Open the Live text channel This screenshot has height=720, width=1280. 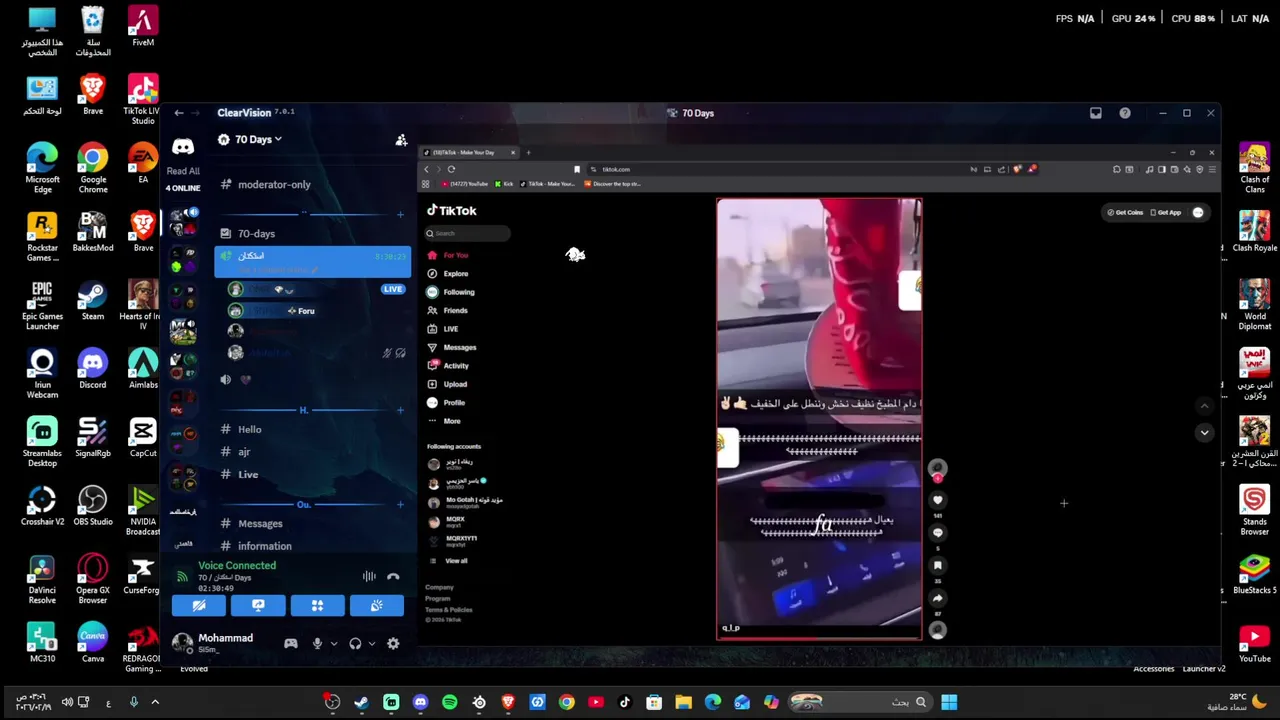pyautogui.click(x=248, y=474)
